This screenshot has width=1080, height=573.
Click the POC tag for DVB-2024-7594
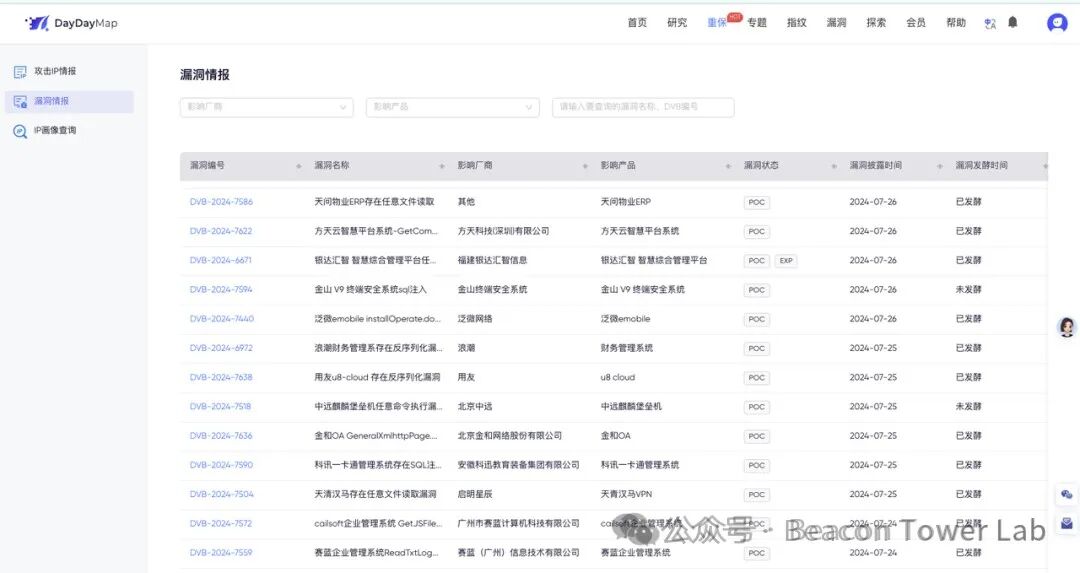click(x=756, y=290)
